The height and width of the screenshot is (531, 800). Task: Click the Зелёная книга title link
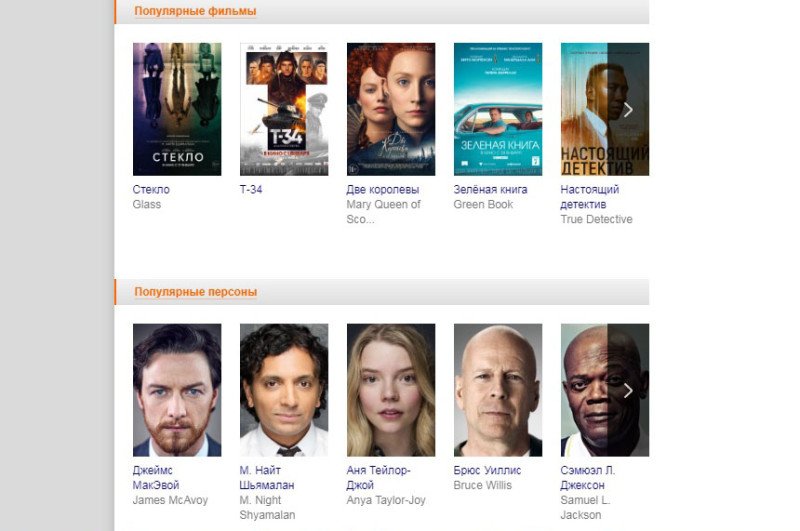tap(490, 189)
